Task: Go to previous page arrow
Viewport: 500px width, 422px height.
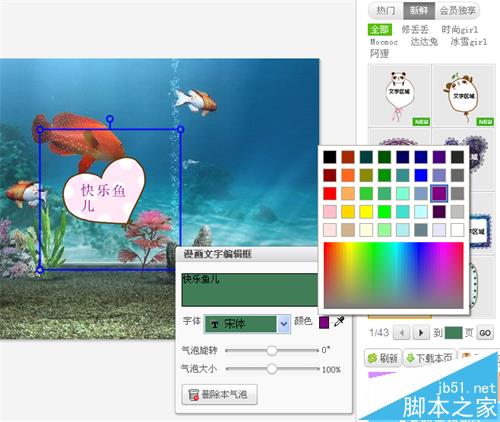Action: pos(402,333)
